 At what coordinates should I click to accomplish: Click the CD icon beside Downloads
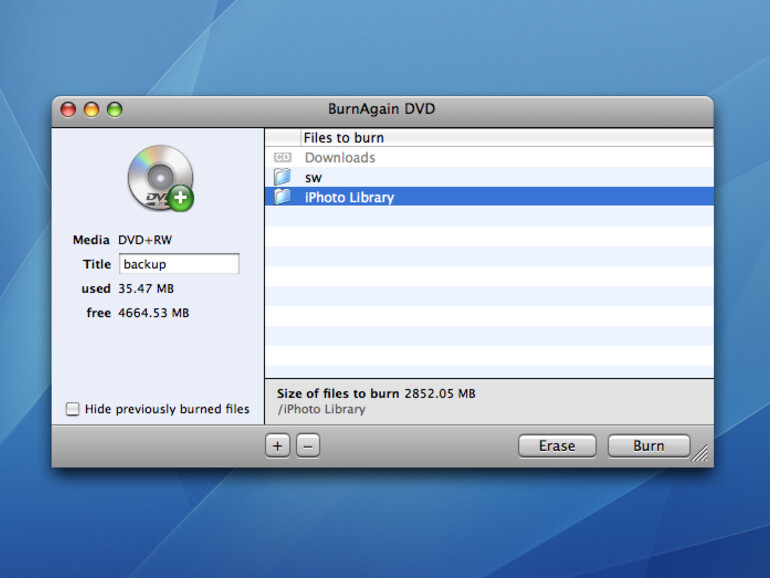coord(282,157)
